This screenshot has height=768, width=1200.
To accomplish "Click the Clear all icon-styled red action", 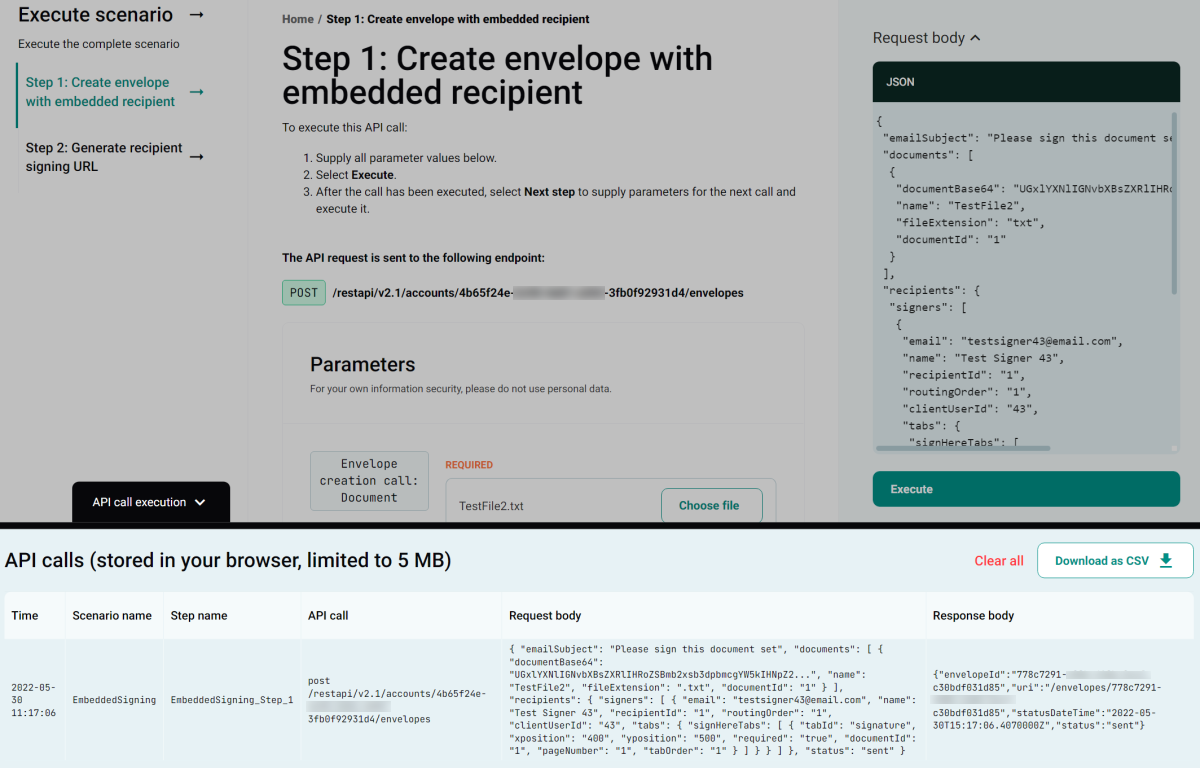I will [x=998, y=560].
